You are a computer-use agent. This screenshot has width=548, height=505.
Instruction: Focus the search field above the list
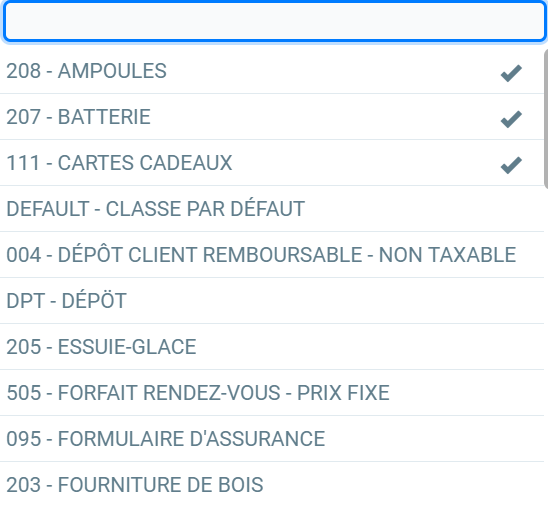point(275,22)
